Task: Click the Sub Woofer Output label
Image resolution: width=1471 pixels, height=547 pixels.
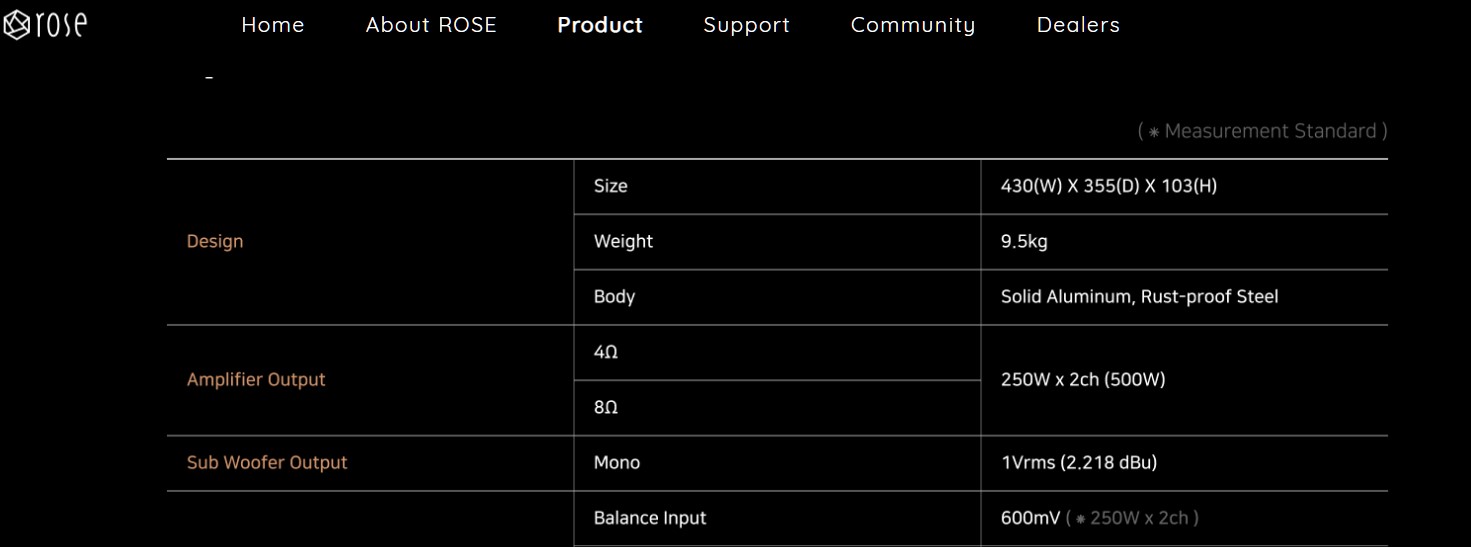Action: (x=267, y=462)
